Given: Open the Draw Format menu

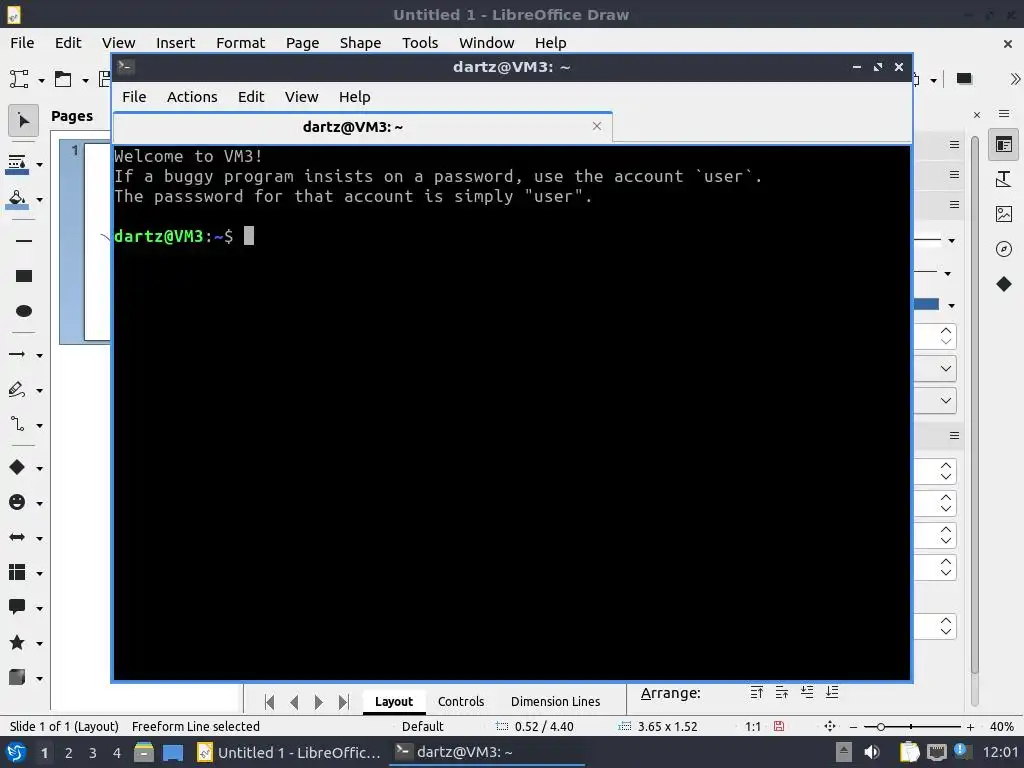Looking at the screenshot, I should click(240, 43).
